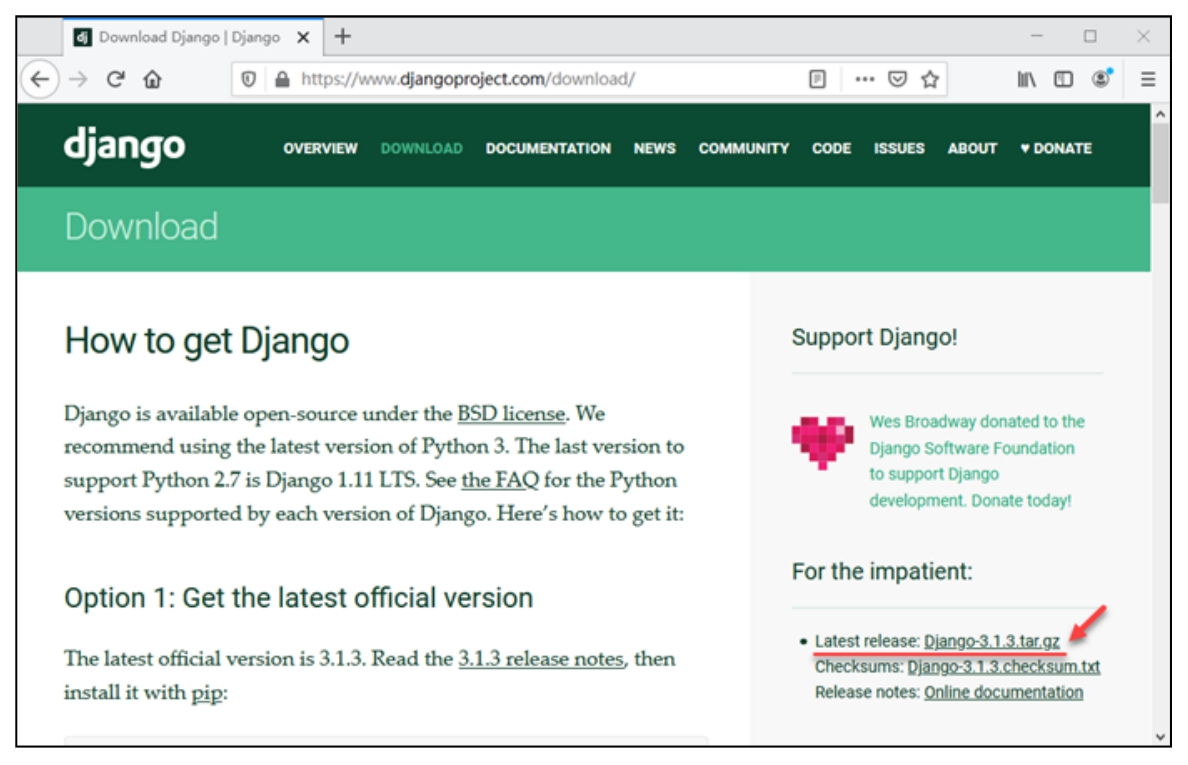Open the Library bookmarks icon
This screenshot has width=1188, height=765.
click(1026, 79)
